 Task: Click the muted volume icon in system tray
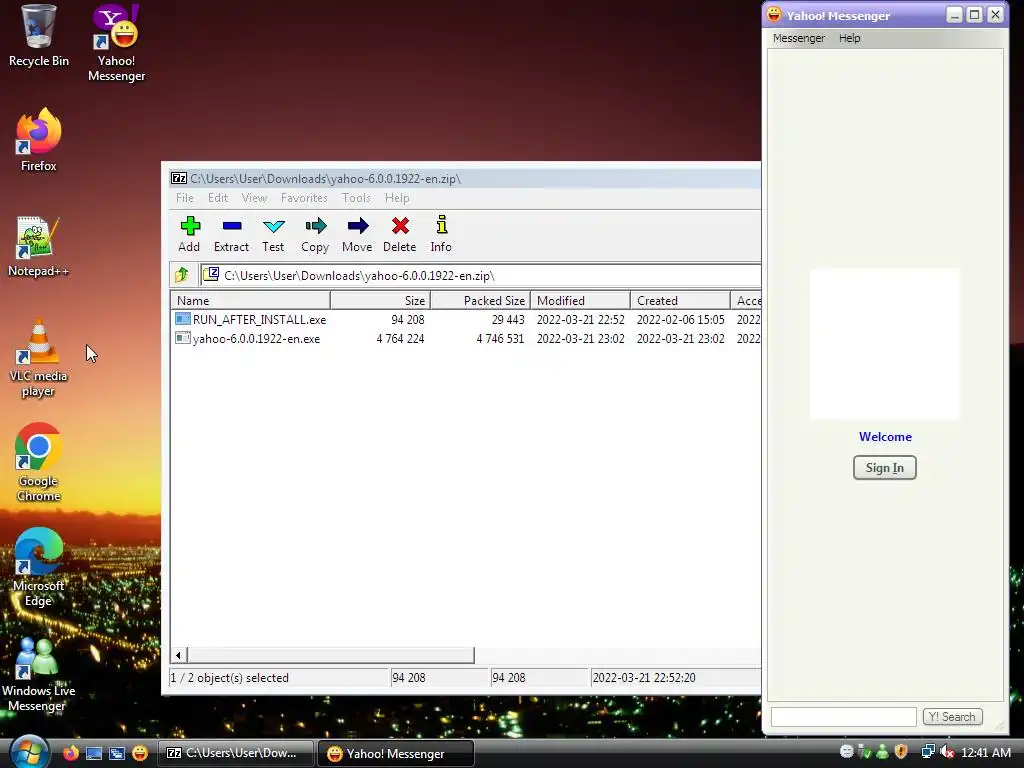(946, 752)
